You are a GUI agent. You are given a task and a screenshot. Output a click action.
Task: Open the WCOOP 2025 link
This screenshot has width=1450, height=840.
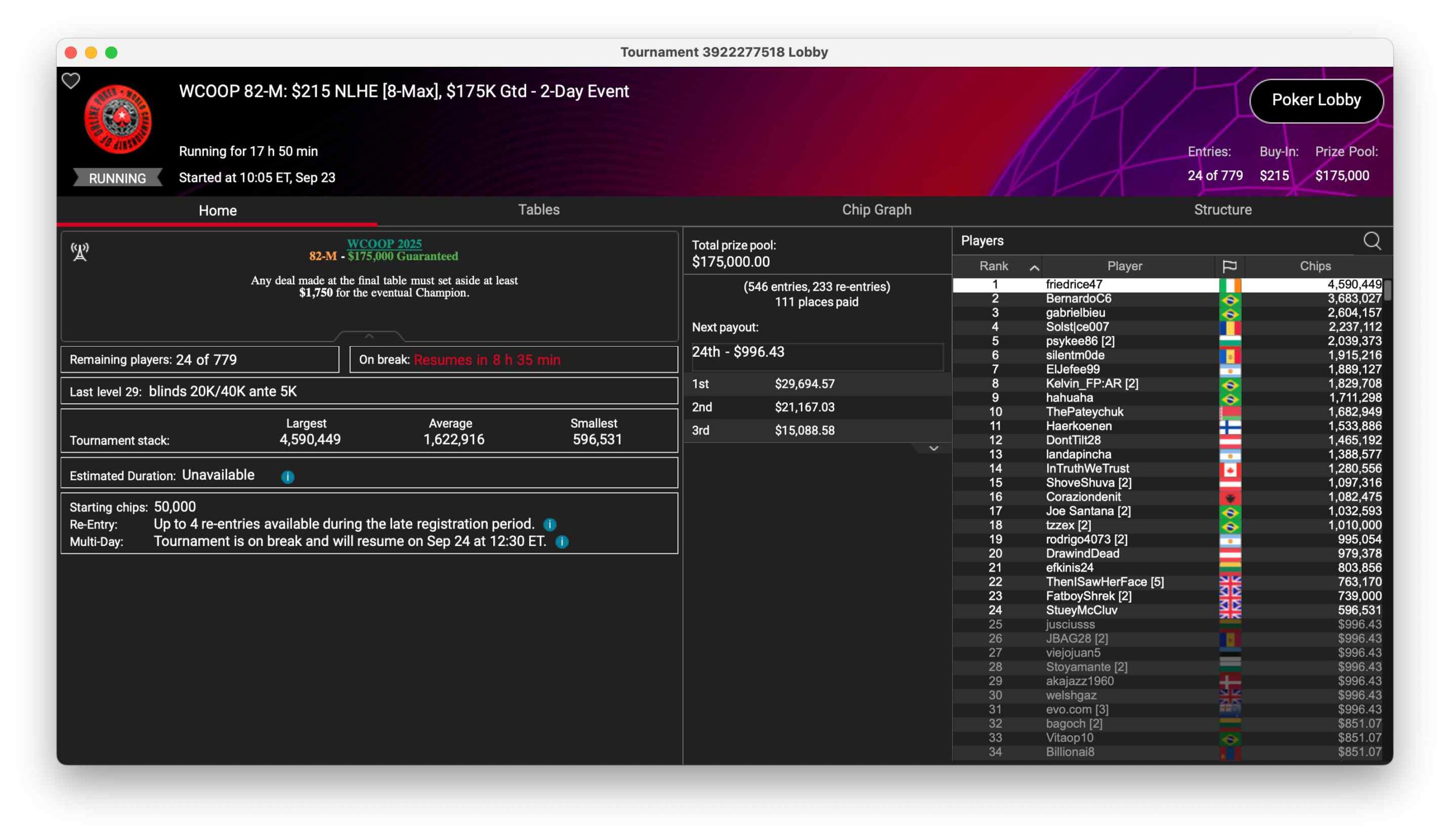[384, 244]
